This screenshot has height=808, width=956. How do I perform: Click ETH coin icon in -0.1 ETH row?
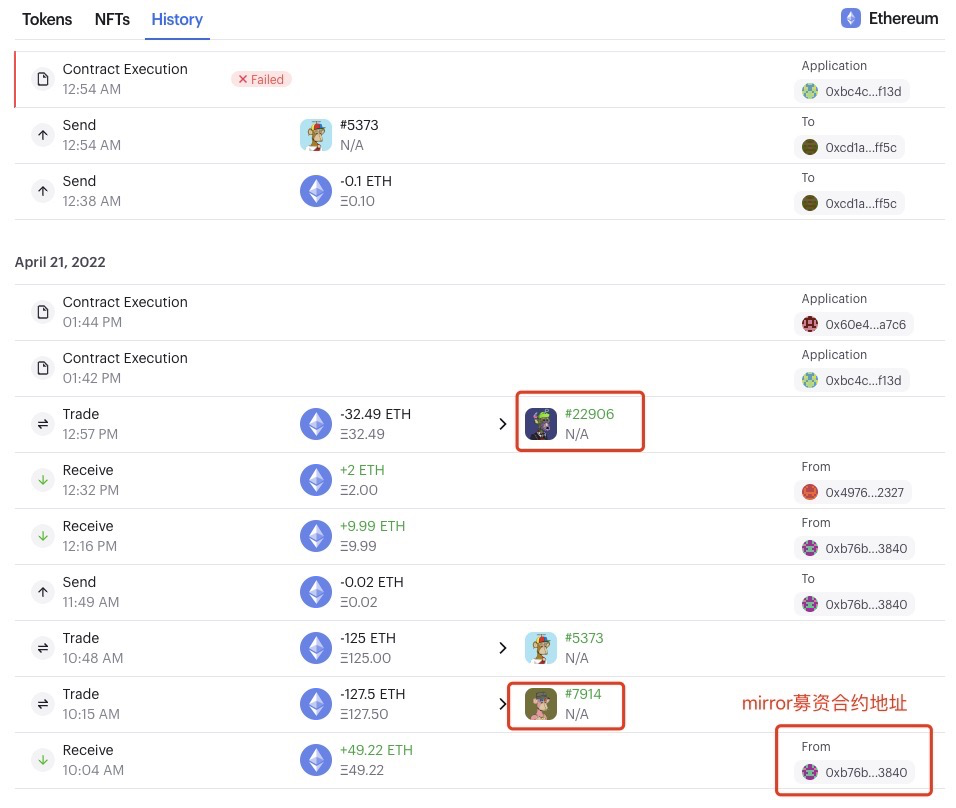(316, 191)
